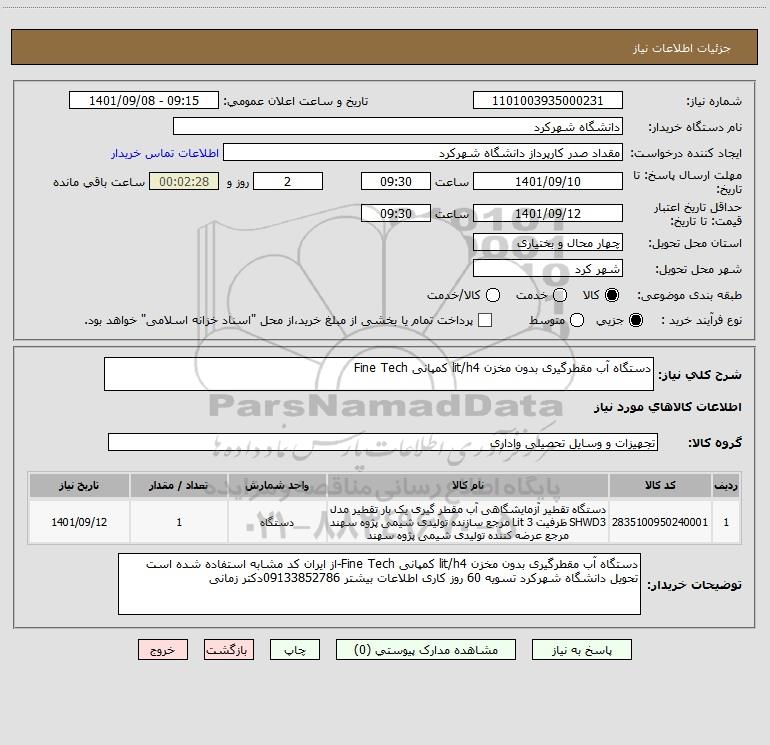
Task: Click the delivery city field شهر کرد
Action: pos(548,268)
